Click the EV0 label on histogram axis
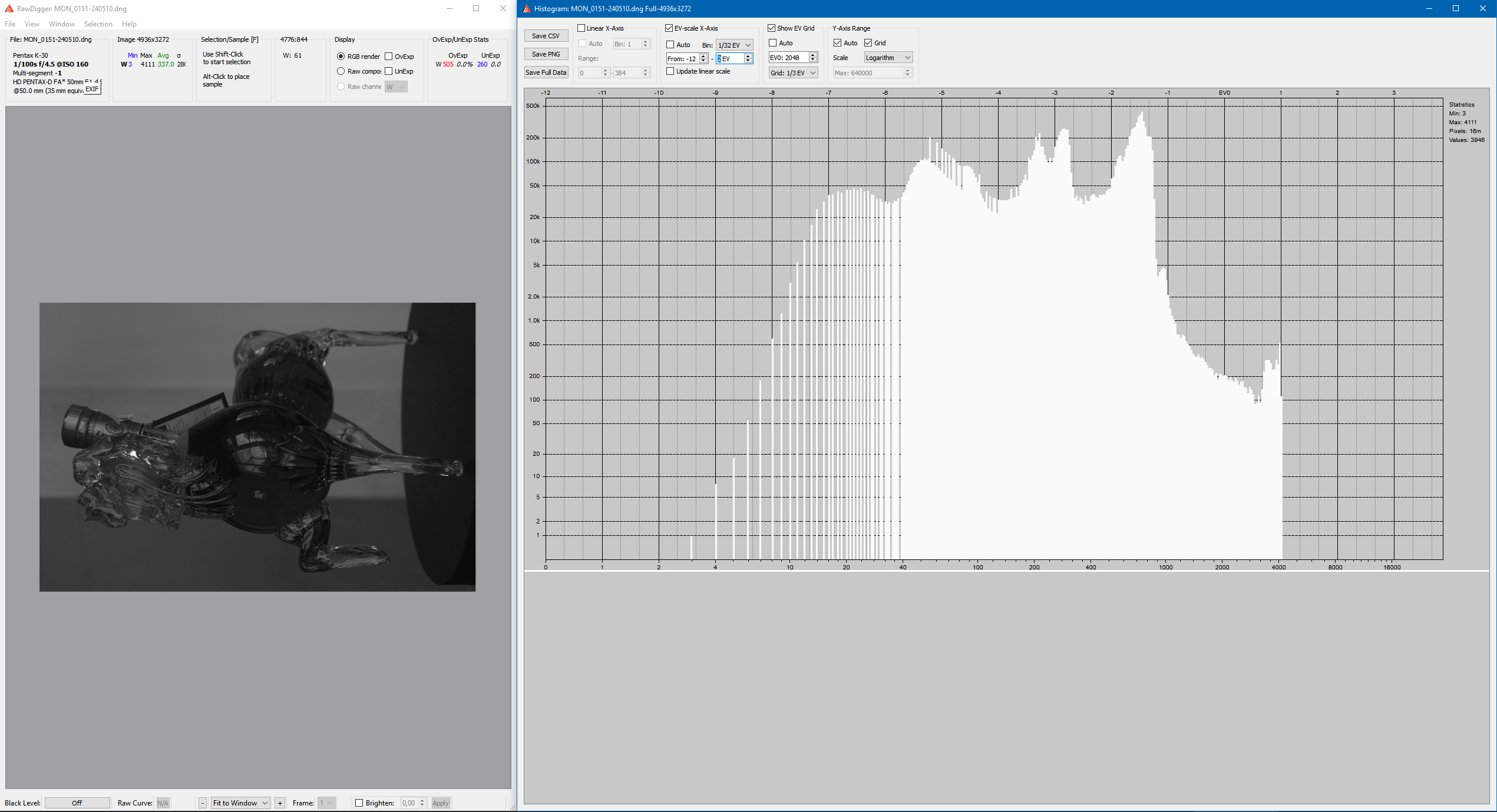1497x812 pixels. tap(1224, 93)
